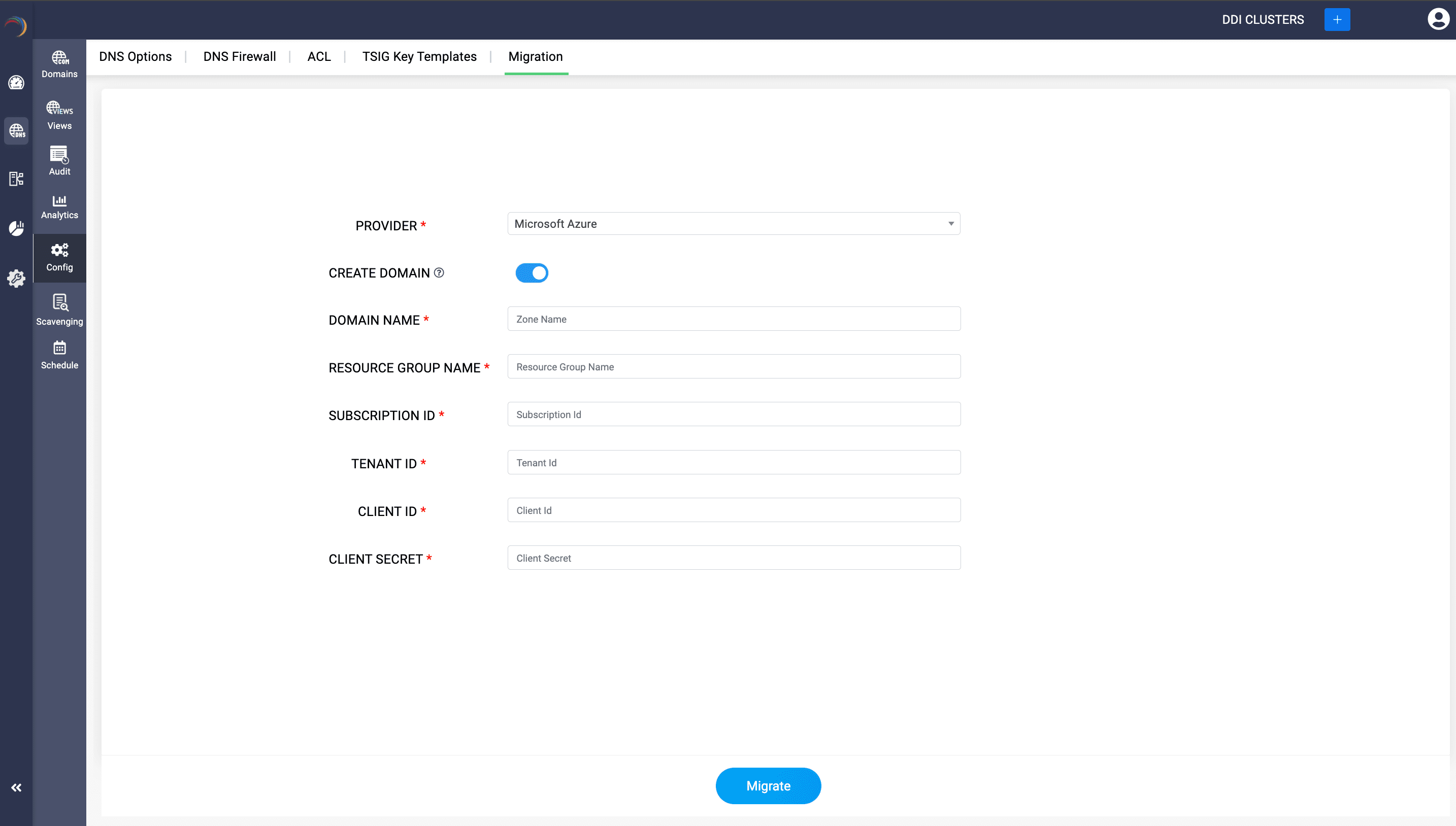Open the ACL tab
The image size is (1456, 826).
[318, 57]
